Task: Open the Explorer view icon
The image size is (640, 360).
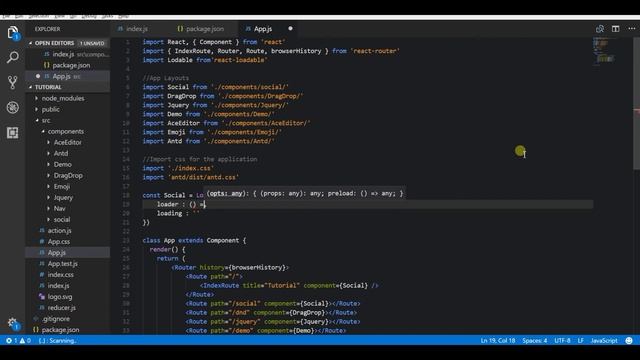Action: point(13,33)
